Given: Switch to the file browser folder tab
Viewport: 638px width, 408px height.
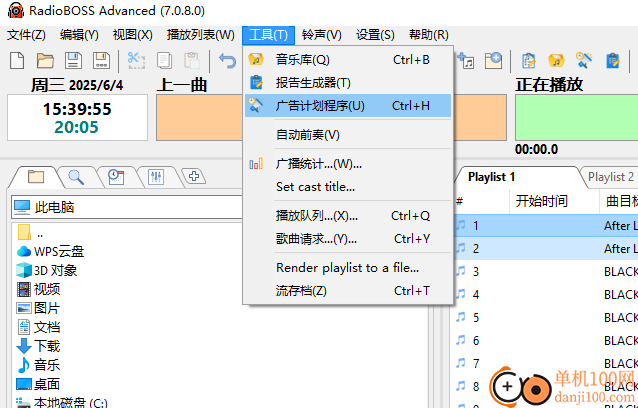Looking at the screenshot, I should click(36, 177).
